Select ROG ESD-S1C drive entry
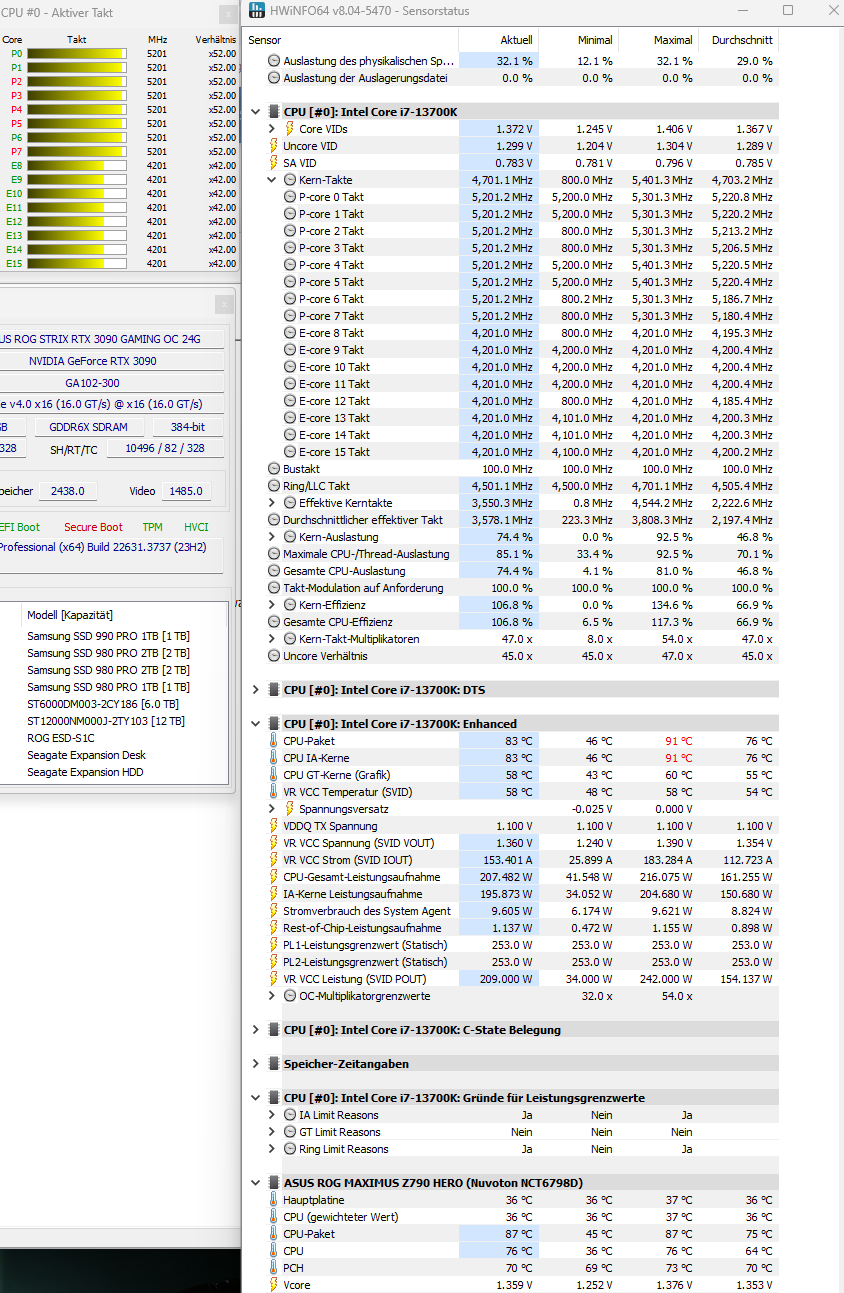The width and height of the screenshot is (844, 1293). [x=60, y=738]
